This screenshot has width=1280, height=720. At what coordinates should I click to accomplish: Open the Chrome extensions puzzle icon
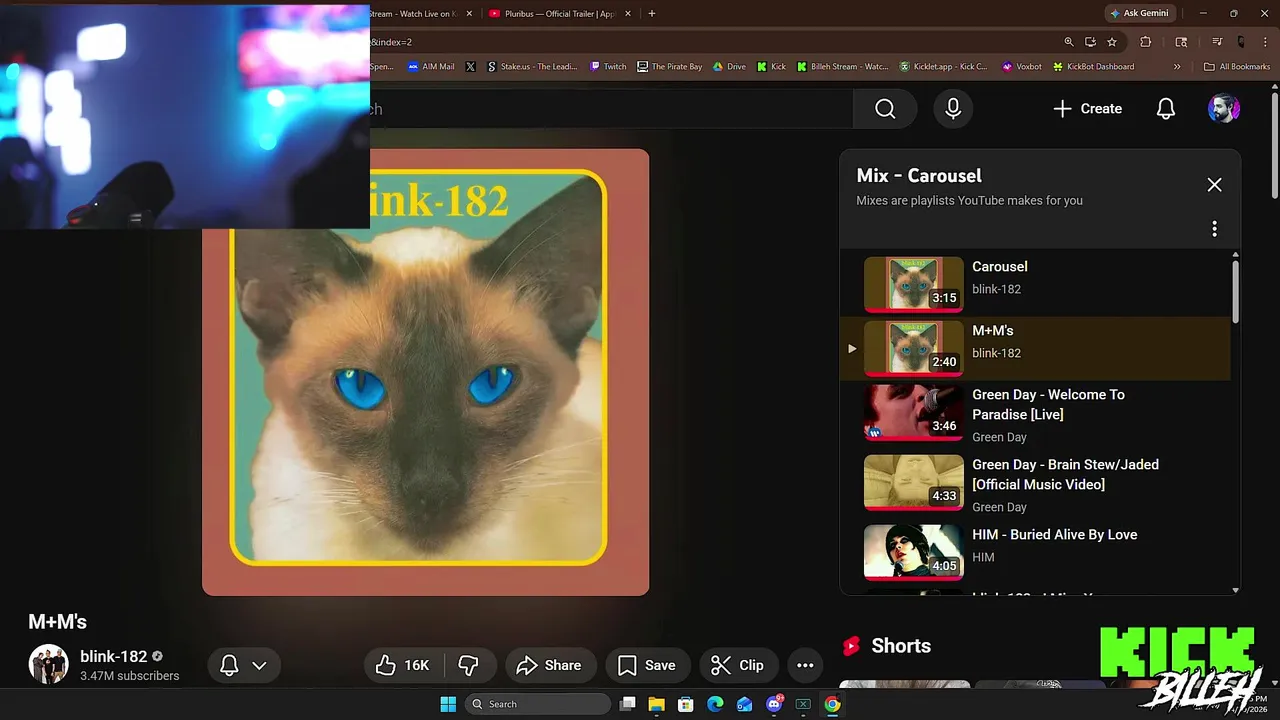(1146, 42)
